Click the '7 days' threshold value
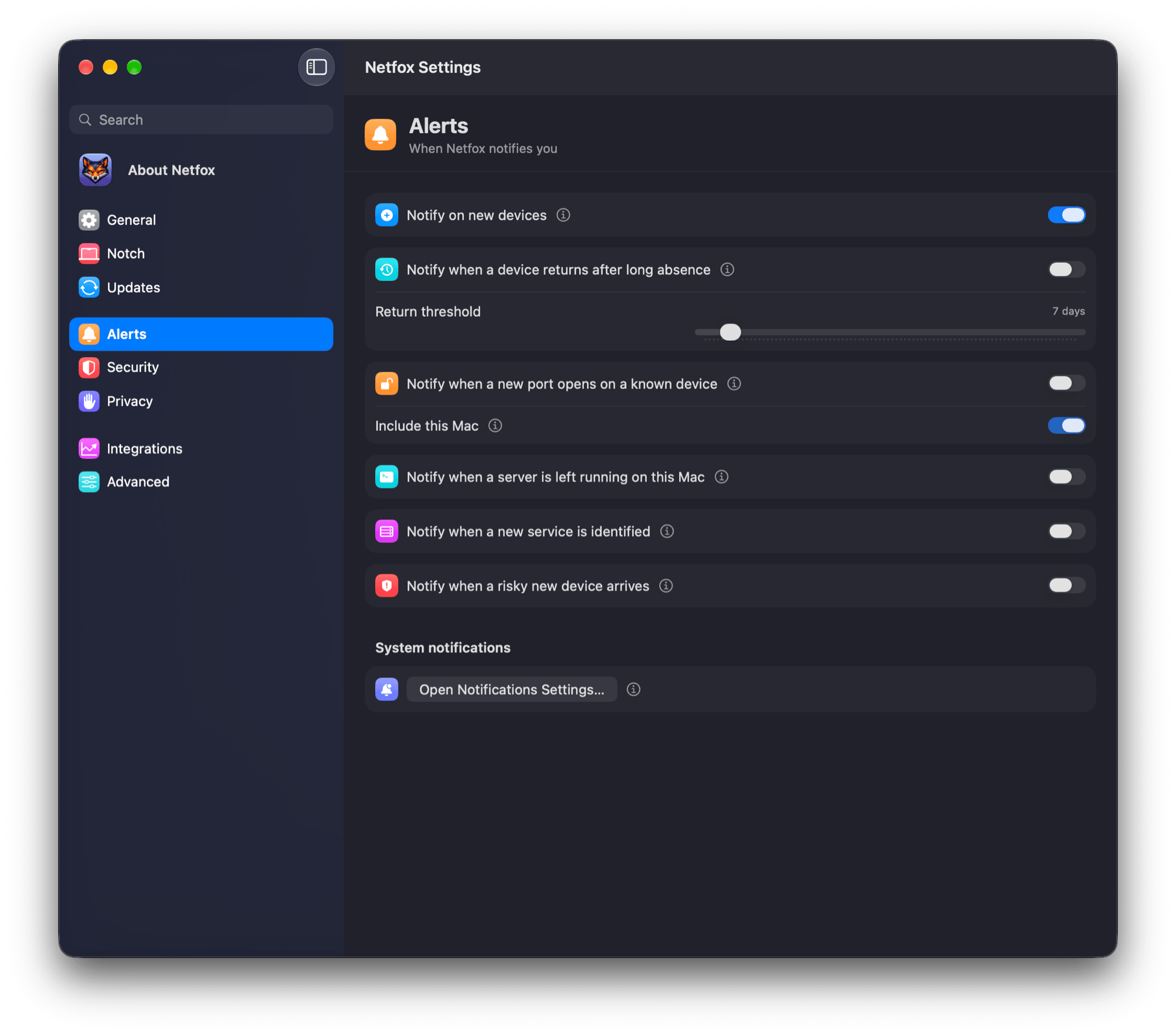Viewport: 1176px width, 1035px height. [x=1068, y=311]
